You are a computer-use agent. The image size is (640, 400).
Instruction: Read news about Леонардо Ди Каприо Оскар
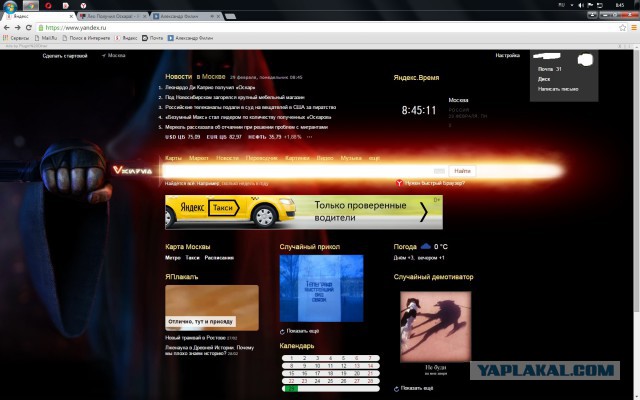pyautogui.click(x=210, y=87)
